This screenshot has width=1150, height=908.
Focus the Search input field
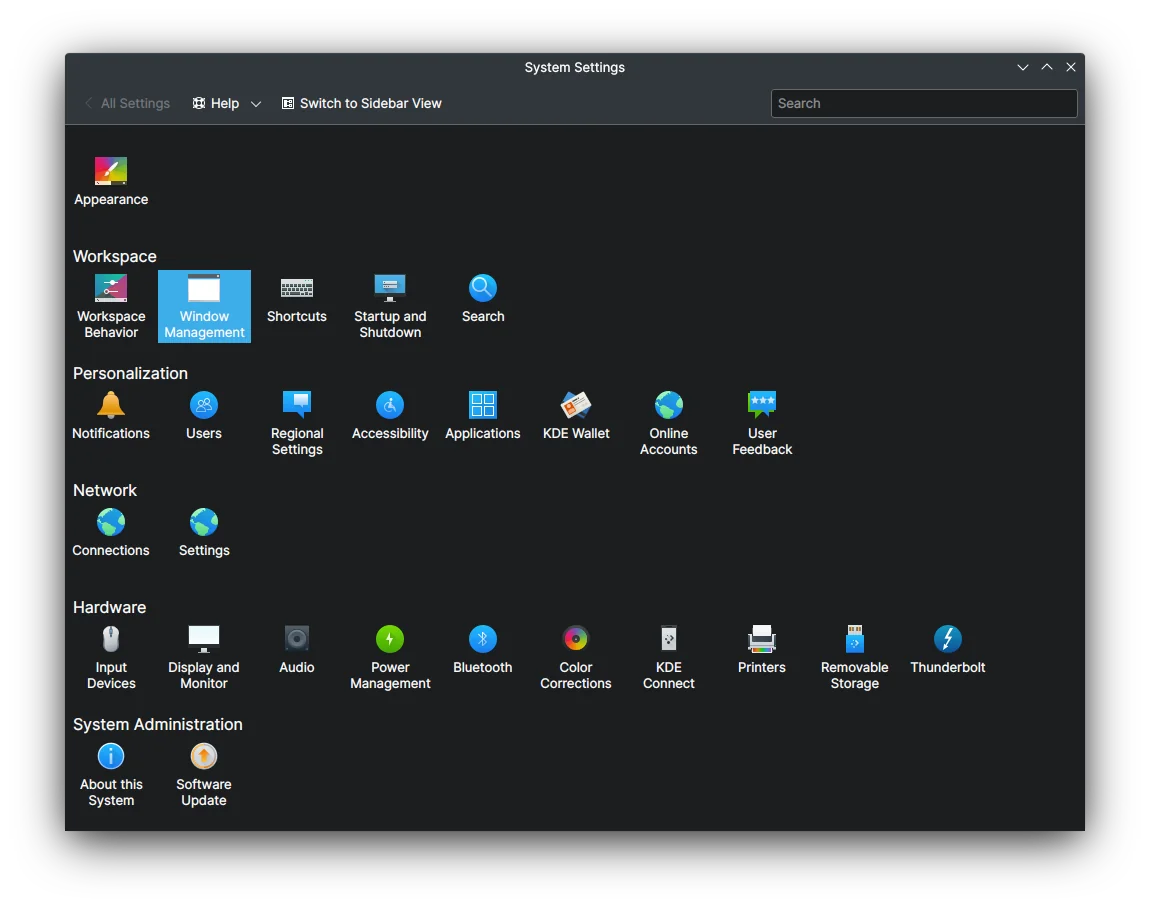pos(923,103)
